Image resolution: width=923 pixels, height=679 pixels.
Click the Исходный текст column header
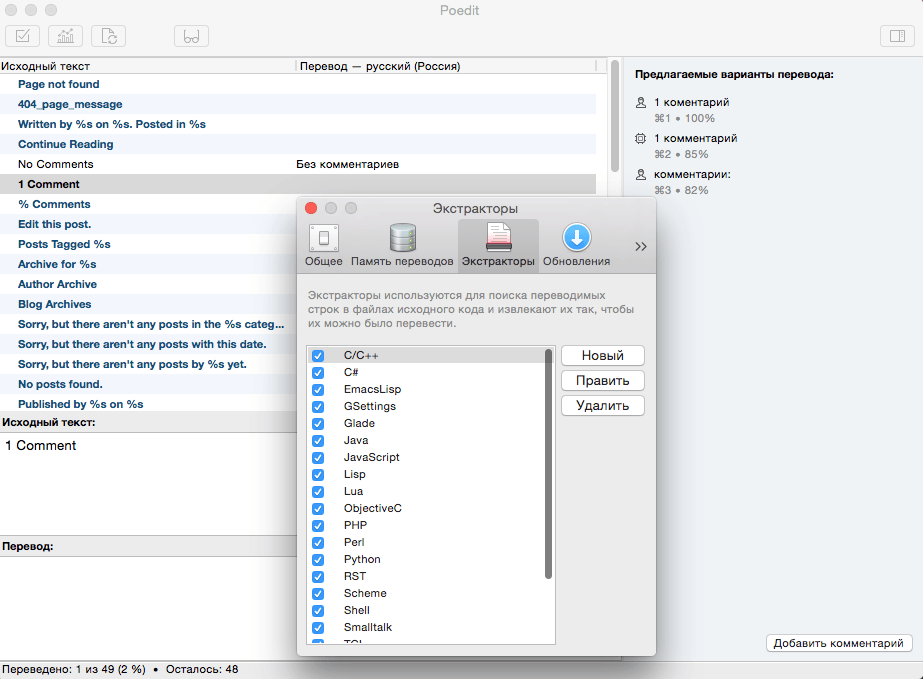point(147,66)
